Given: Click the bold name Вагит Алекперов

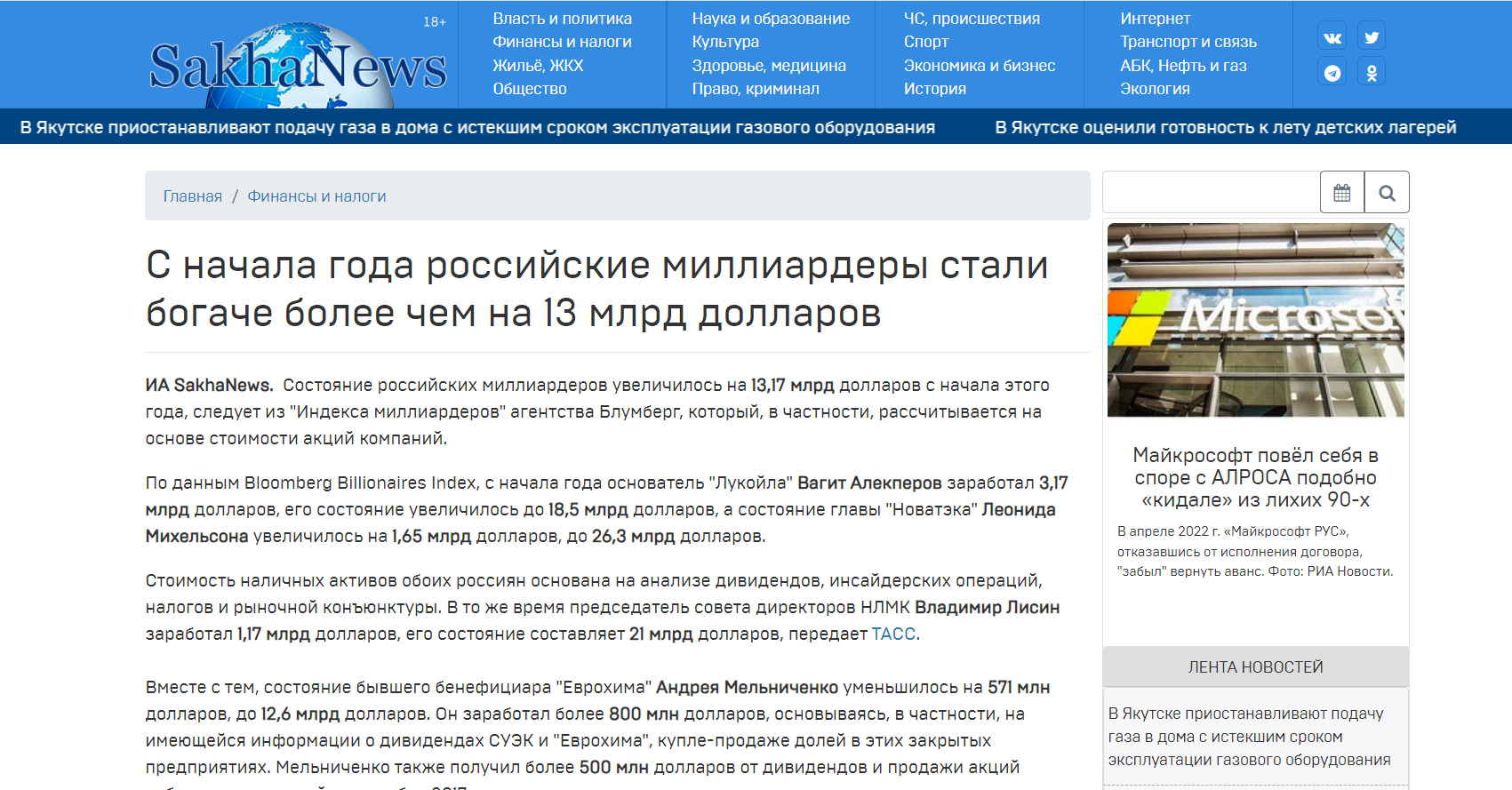Looking at the screenshot, I should 869,483.
